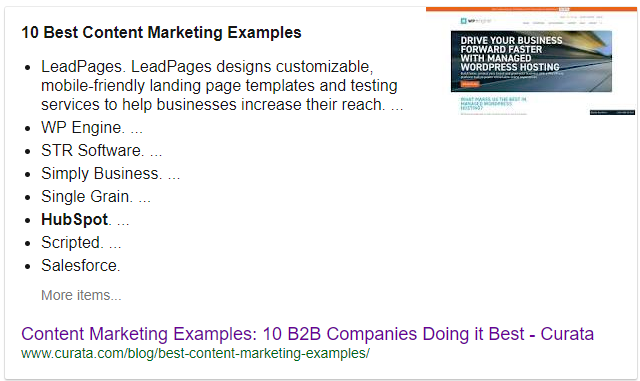This screenshot has width=640, height=381.
Task: Click the green curata.com blog URL
Action: (196, 353)
